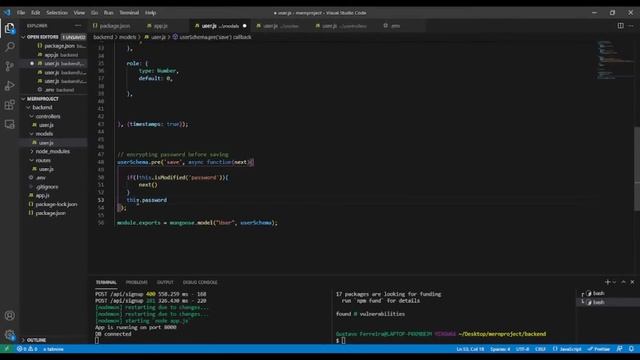This screenshot has width=640, height=360.
Task: Switch to the Debug Console tab
Action: coord(200,282)
